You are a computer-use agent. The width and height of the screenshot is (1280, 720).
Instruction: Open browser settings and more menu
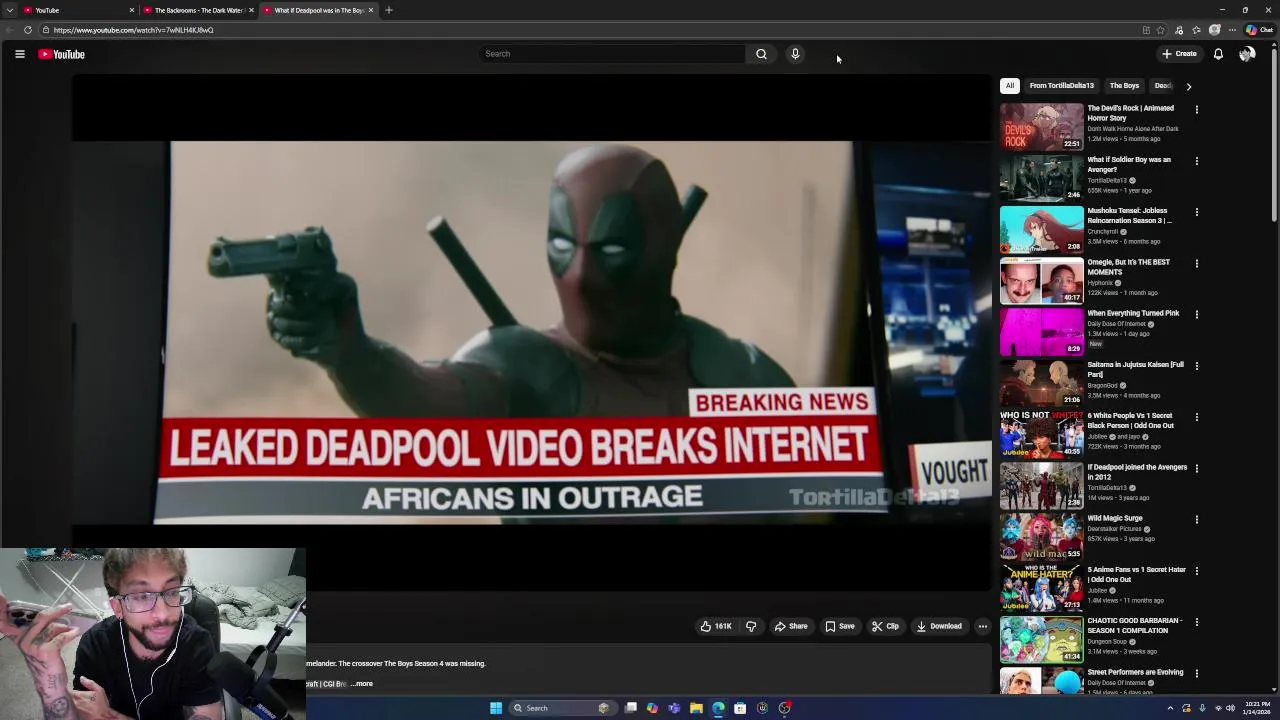(x=1232, y=30)
